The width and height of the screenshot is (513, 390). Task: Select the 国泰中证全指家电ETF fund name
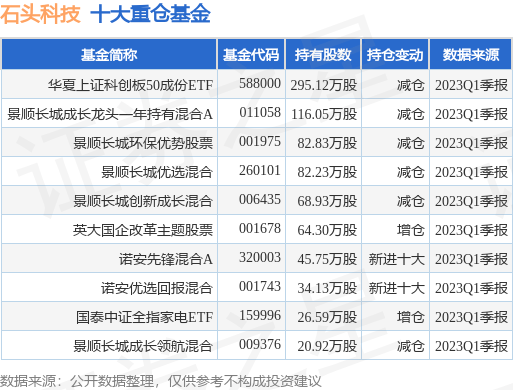coord(144,317)
